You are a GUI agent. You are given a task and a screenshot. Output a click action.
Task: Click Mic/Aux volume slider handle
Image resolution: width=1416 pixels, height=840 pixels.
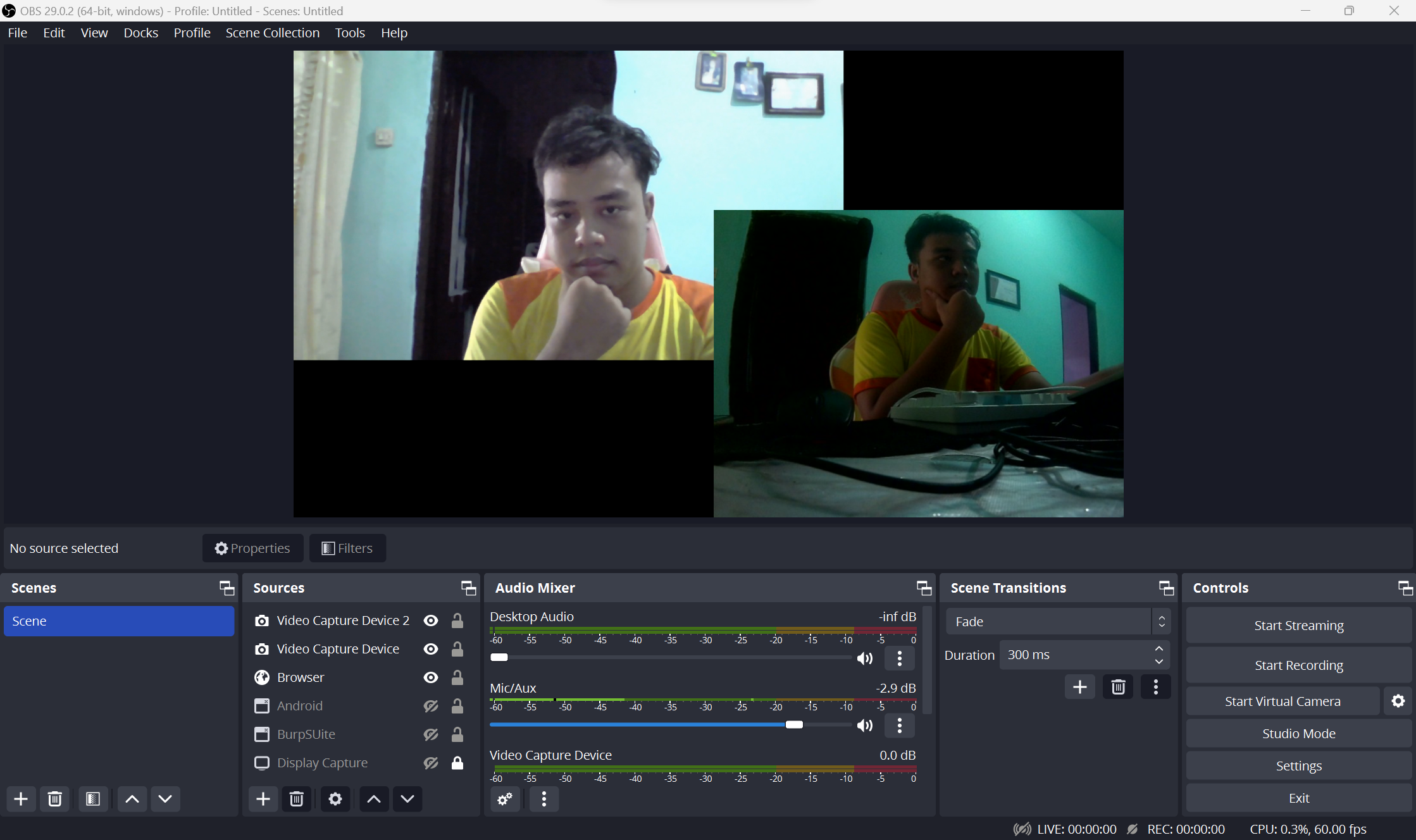(x=794, y=725)
